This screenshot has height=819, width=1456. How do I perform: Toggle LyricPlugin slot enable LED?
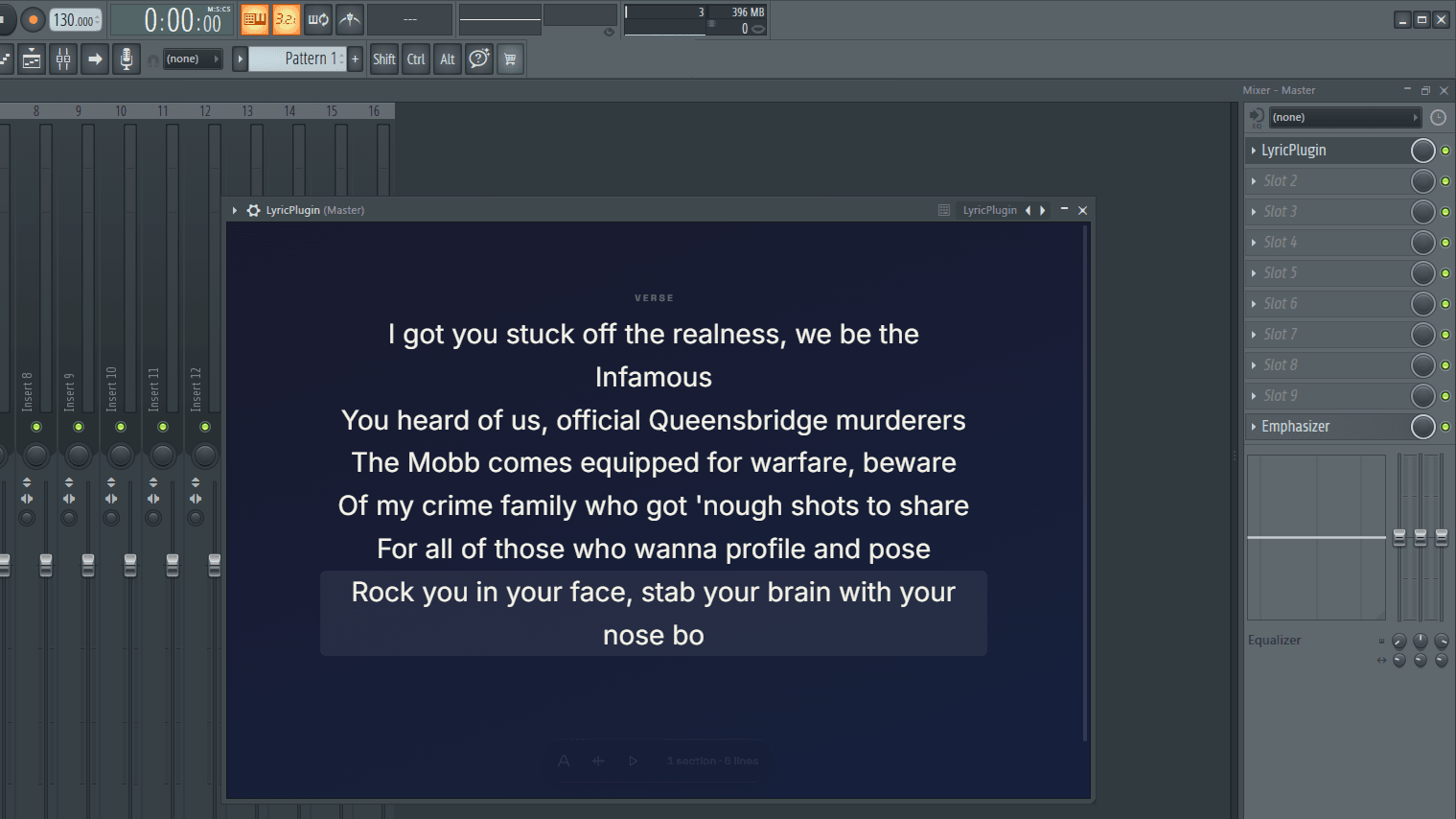pos(1445,151)
